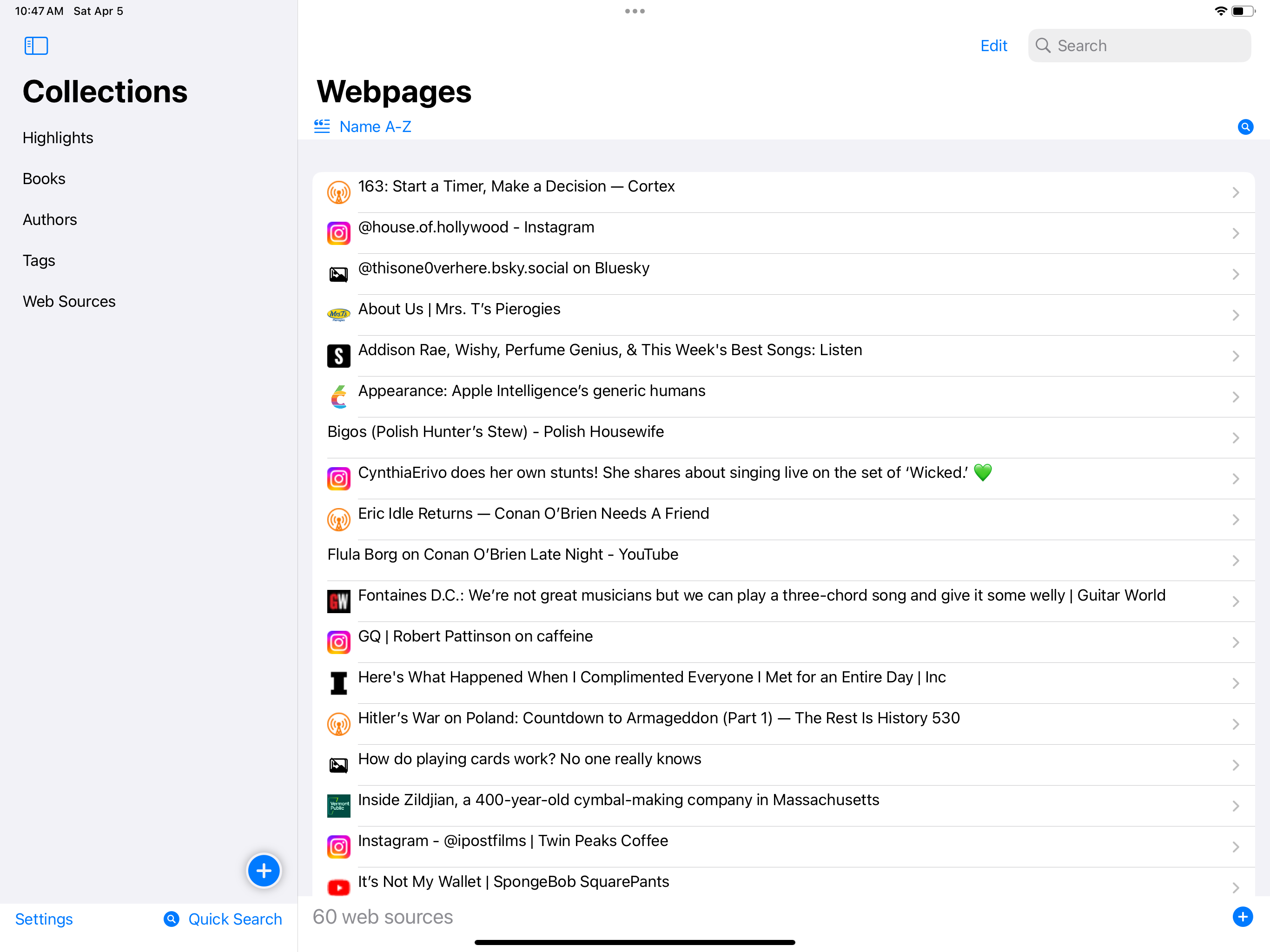
Task: Tap the Instagram icon for GQ Robert Pattinson
Action: point(339,642)
